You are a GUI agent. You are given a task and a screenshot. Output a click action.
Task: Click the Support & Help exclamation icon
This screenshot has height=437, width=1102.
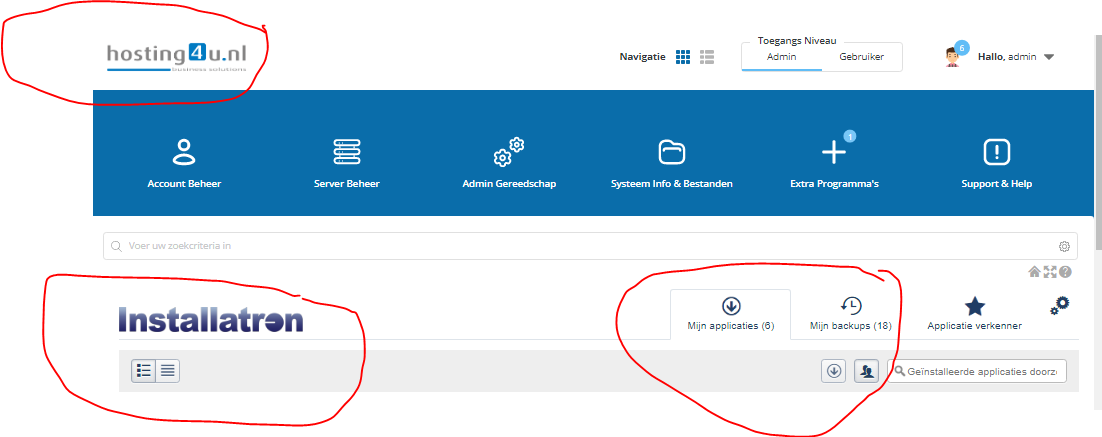(x=997, y=152)
